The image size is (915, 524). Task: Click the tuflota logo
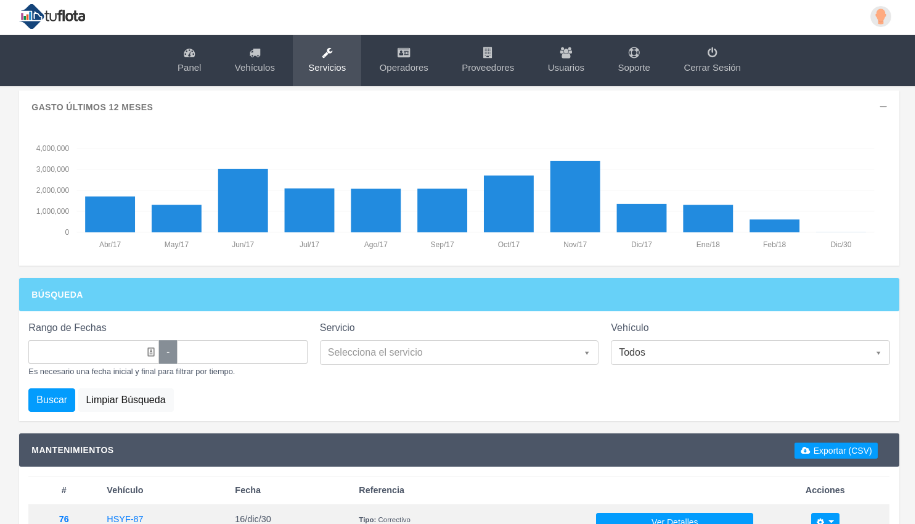52,16
